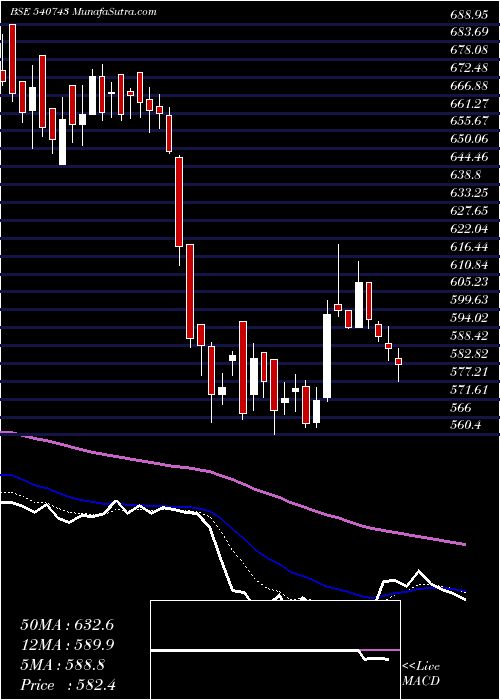Viewport: 500px width, 700px height.
Task: Select the 560.4 price label
Action: pyautogui.click(x=465, y=426)
